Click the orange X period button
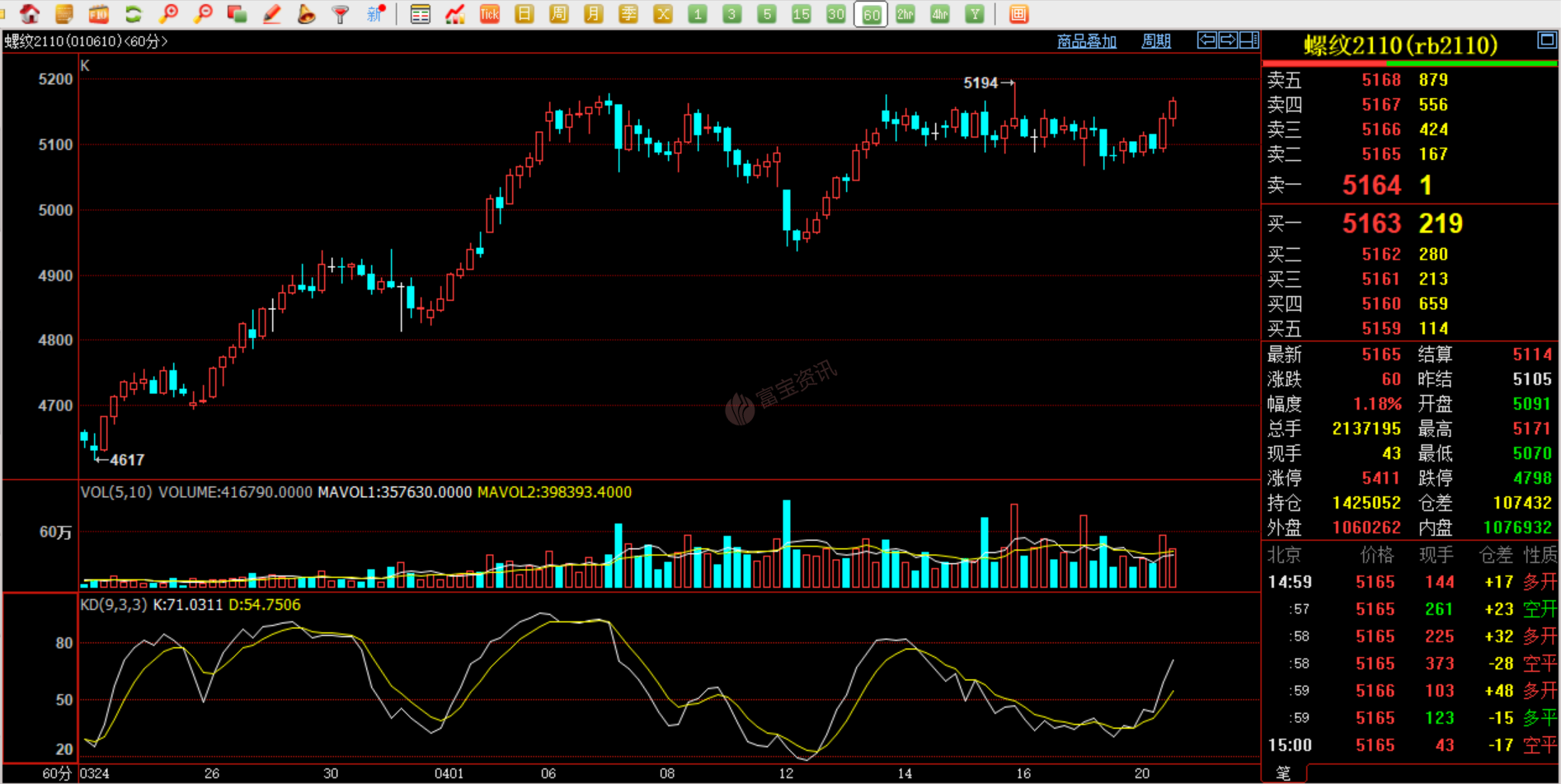1561x784 pixels. tap(663, 14)
